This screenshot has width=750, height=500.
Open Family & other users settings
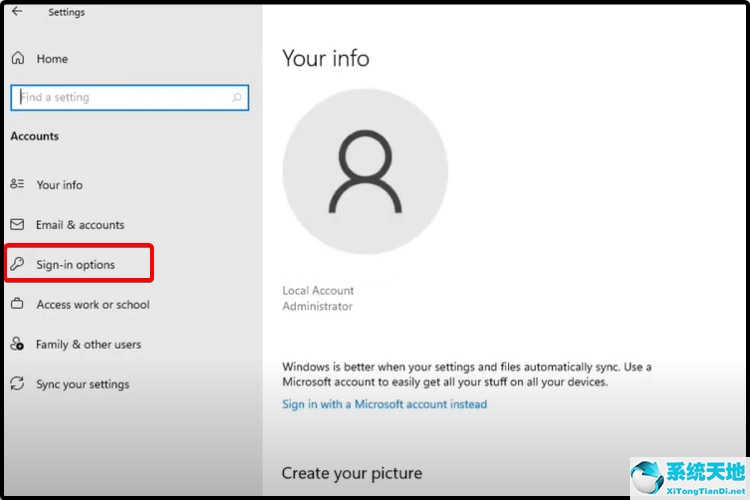pyautogui.click(x=89, y=344)
